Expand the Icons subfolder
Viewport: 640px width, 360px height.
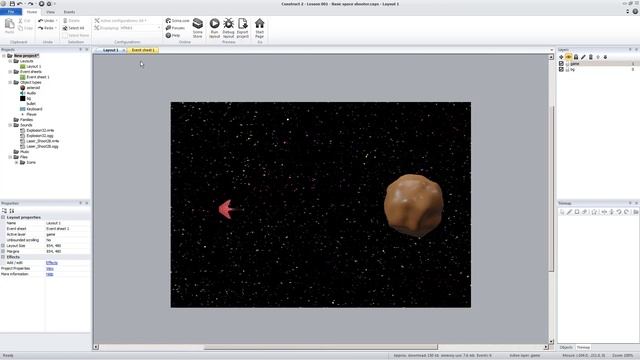(x=17, y=162)
